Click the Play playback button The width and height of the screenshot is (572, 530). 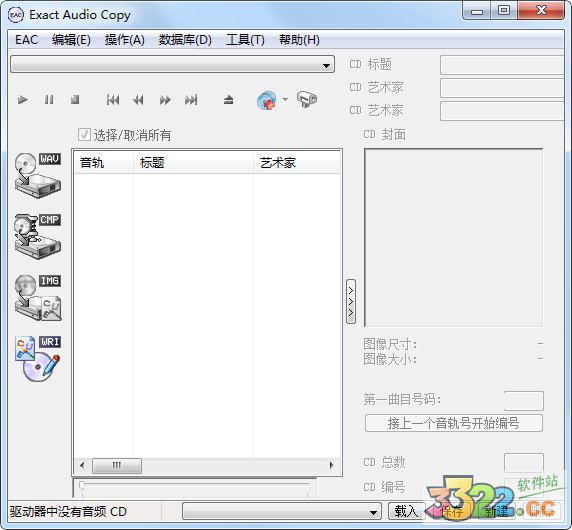pyautogui.click(x=23, y=100)
